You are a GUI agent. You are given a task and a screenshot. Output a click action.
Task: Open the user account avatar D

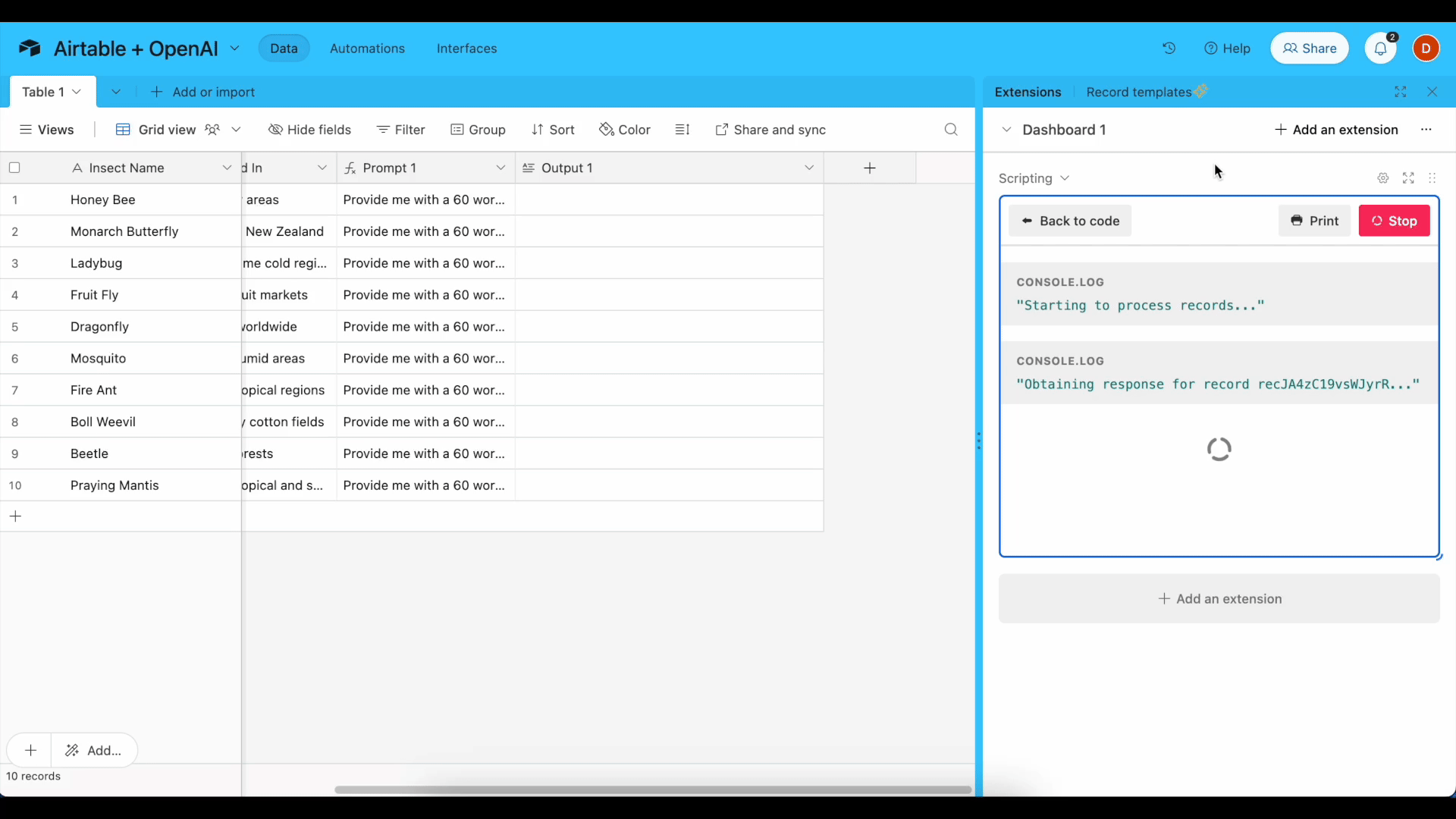[x=1426, y=49]
